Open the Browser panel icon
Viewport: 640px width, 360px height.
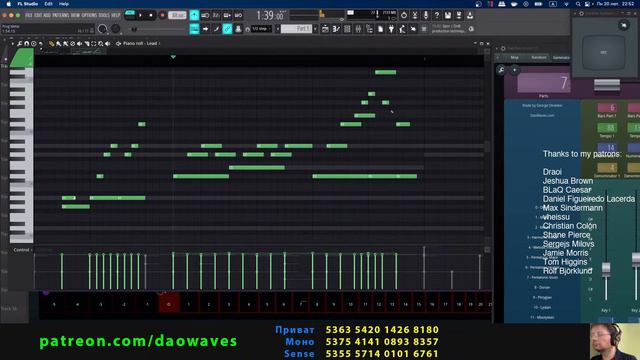point(369,29)
